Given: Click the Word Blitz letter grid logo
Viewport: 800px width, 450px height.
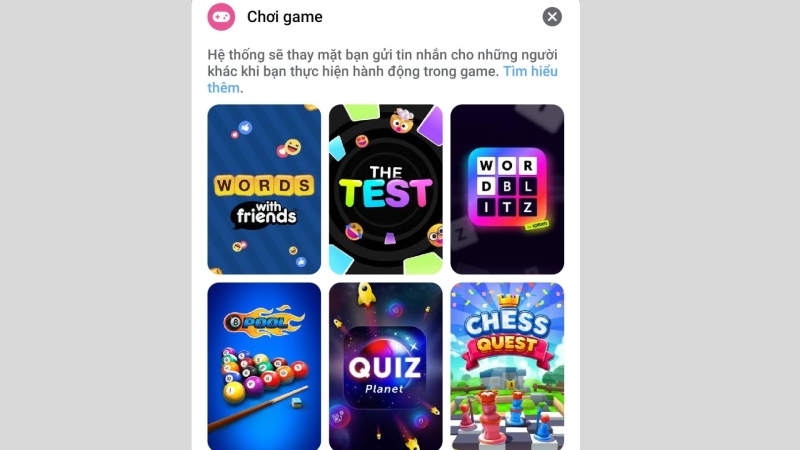Looking at the screenshot, I should coord(507,186).
